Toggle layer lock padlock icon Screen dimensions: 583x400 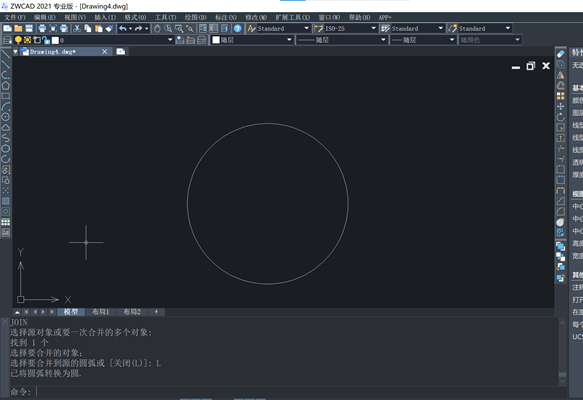click(x=46, y=40)
